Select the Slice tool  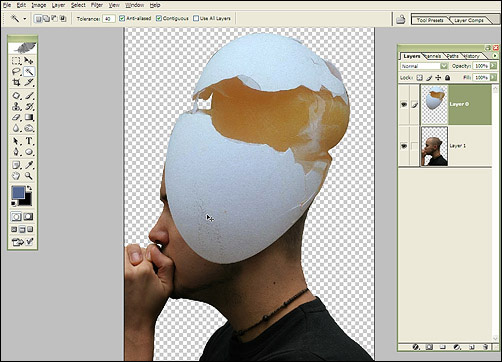tap(29, 82)
